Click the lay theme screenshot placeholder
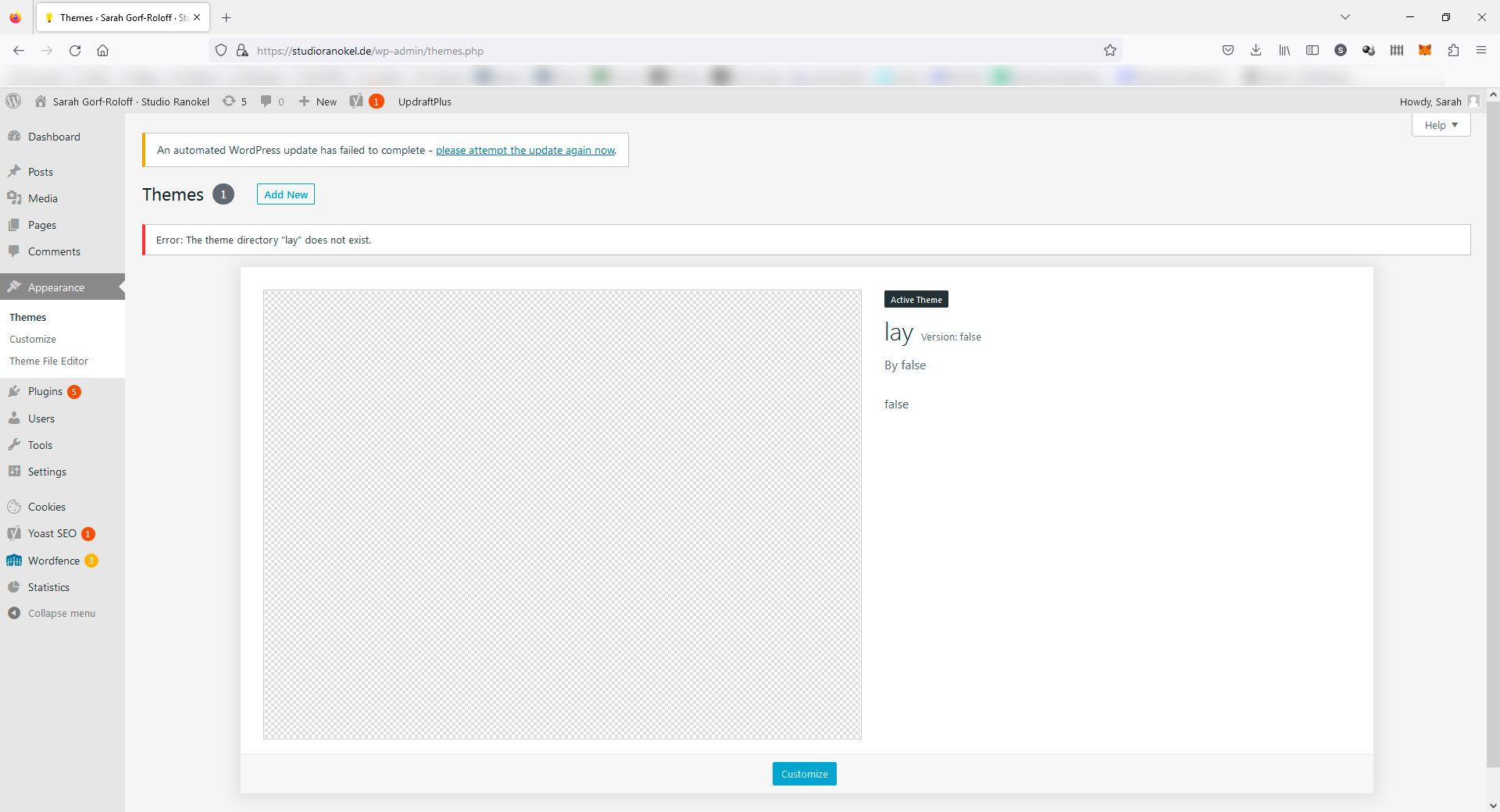Viewport: 1500px width, 812px height. click(562, 515)
